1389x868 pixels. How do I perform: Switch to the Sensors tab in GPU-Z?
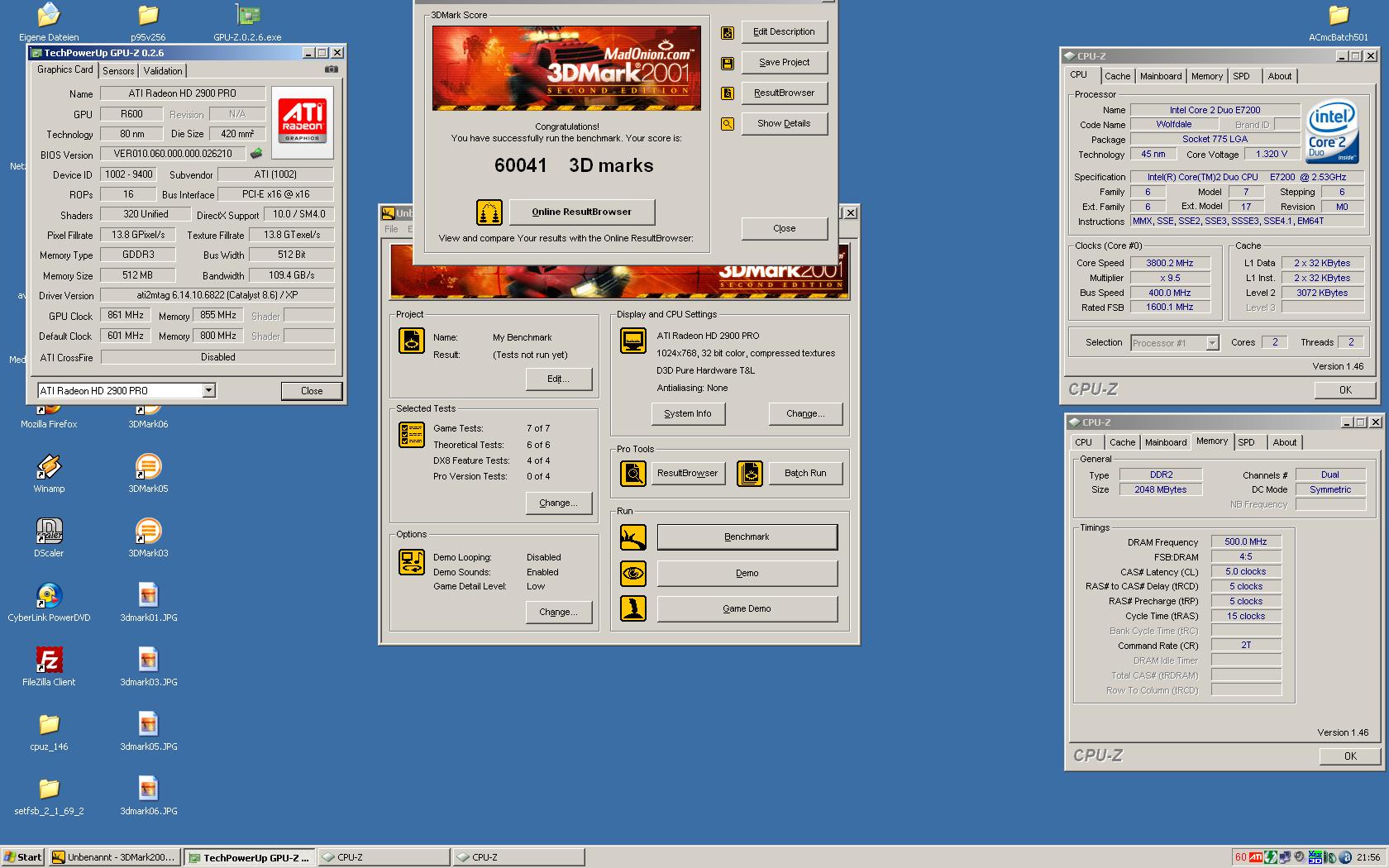[x=118, y=71]
